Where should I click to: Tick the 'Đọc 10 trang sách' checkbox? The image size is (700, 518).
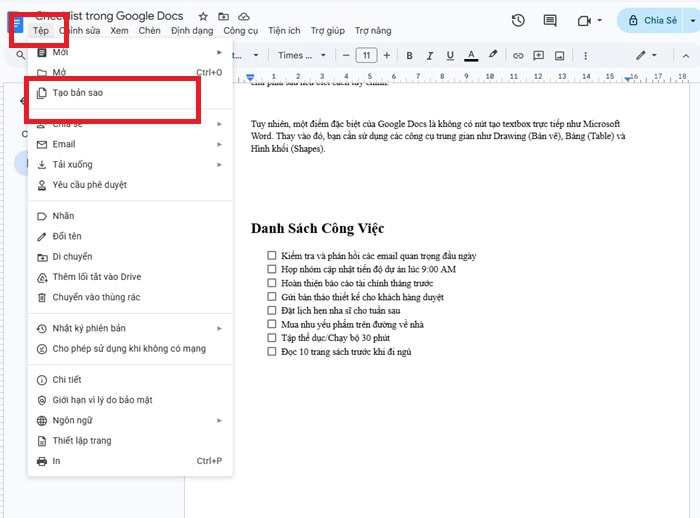click(271, 352)
